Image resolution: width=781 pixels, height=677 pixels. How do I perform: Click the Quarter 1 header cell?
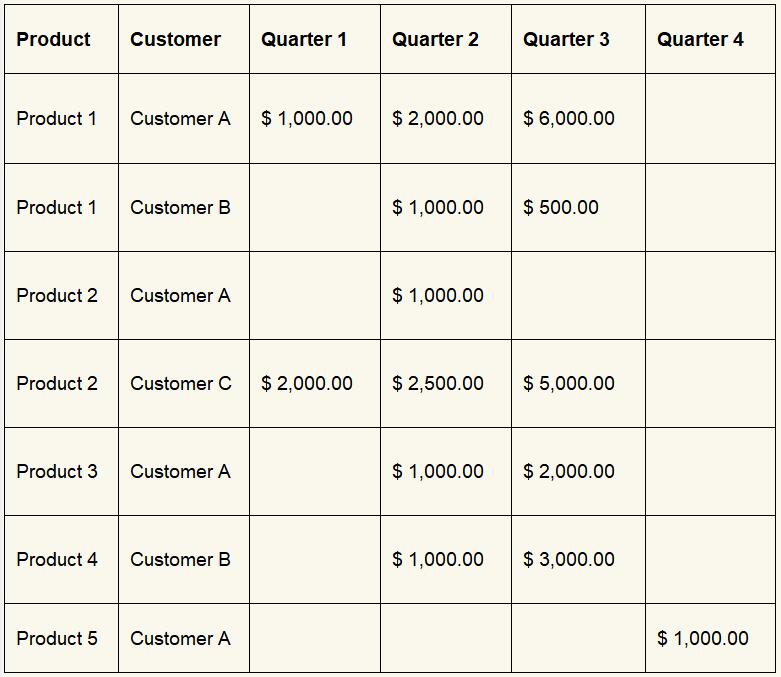tap(304, 39)
